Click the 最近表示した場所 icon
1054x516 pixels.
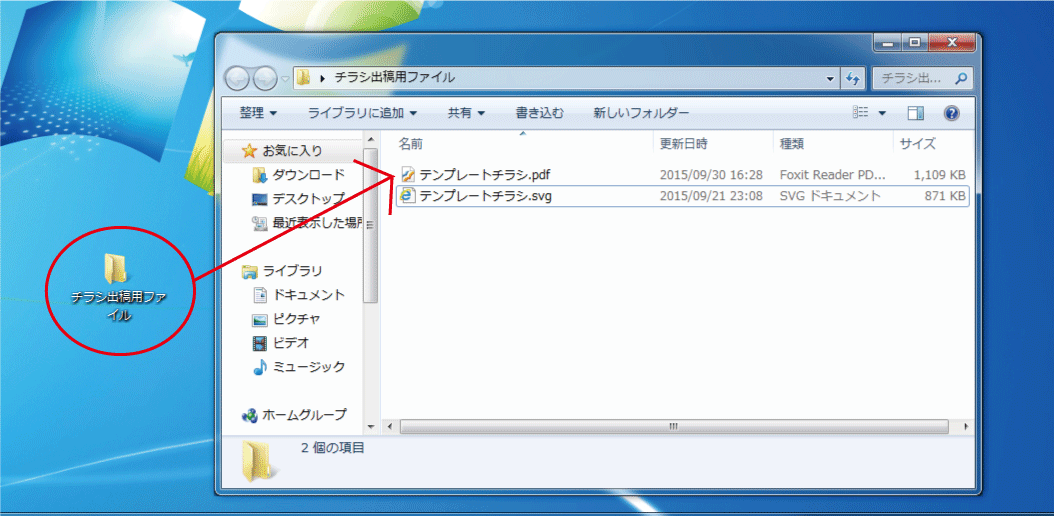[x=259, y=223]
